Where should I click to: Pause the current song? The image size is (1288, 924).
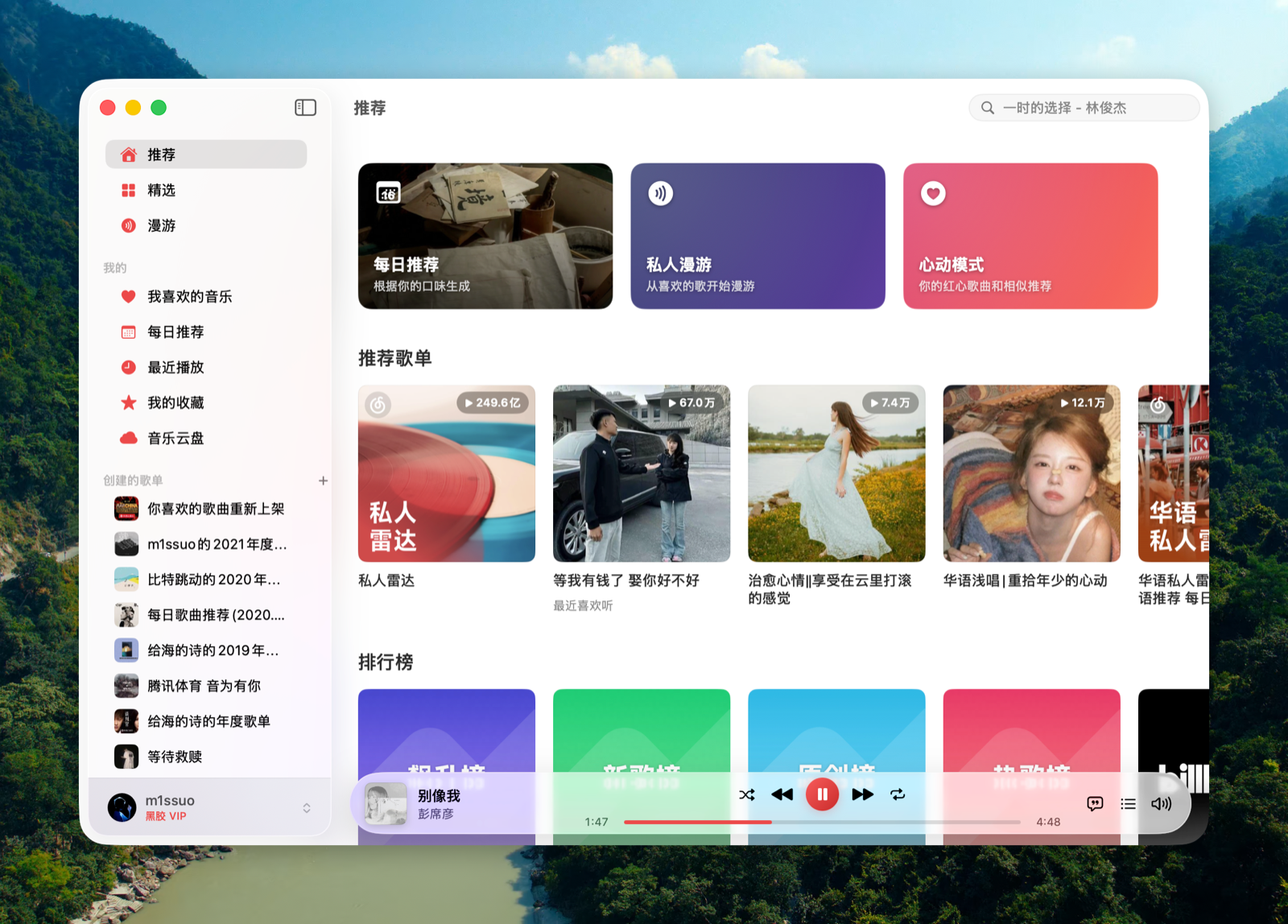pyautogui.click(x=822, y=794)
